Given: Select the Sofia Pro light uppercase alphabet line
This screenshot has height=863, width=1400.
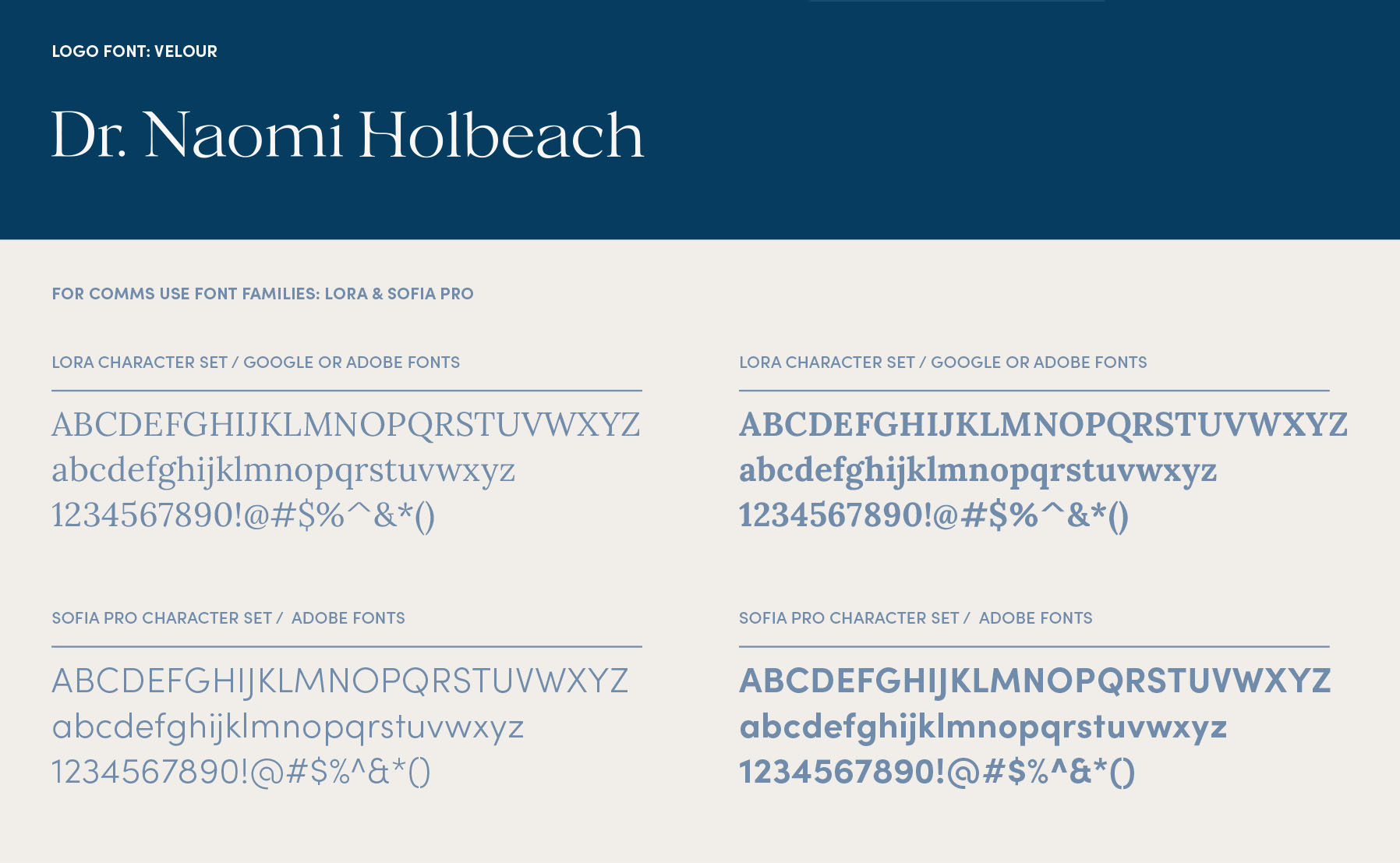Looking at the screenshot, I should (x=340, y=681).
